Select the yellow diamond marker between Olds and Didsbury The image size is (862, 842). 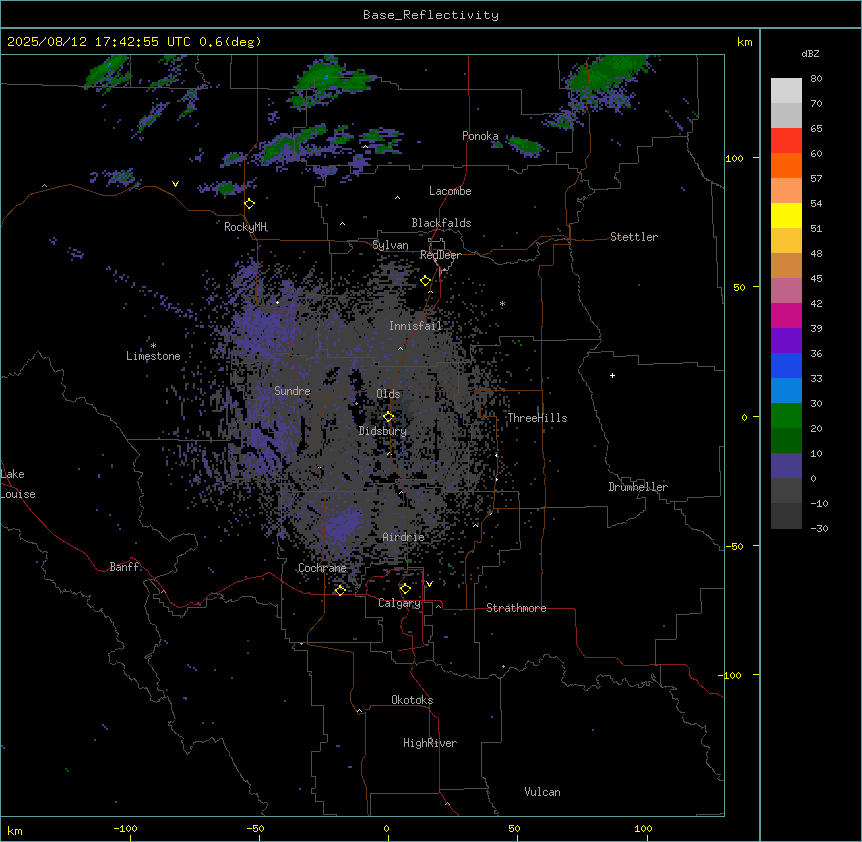(388, 417)
